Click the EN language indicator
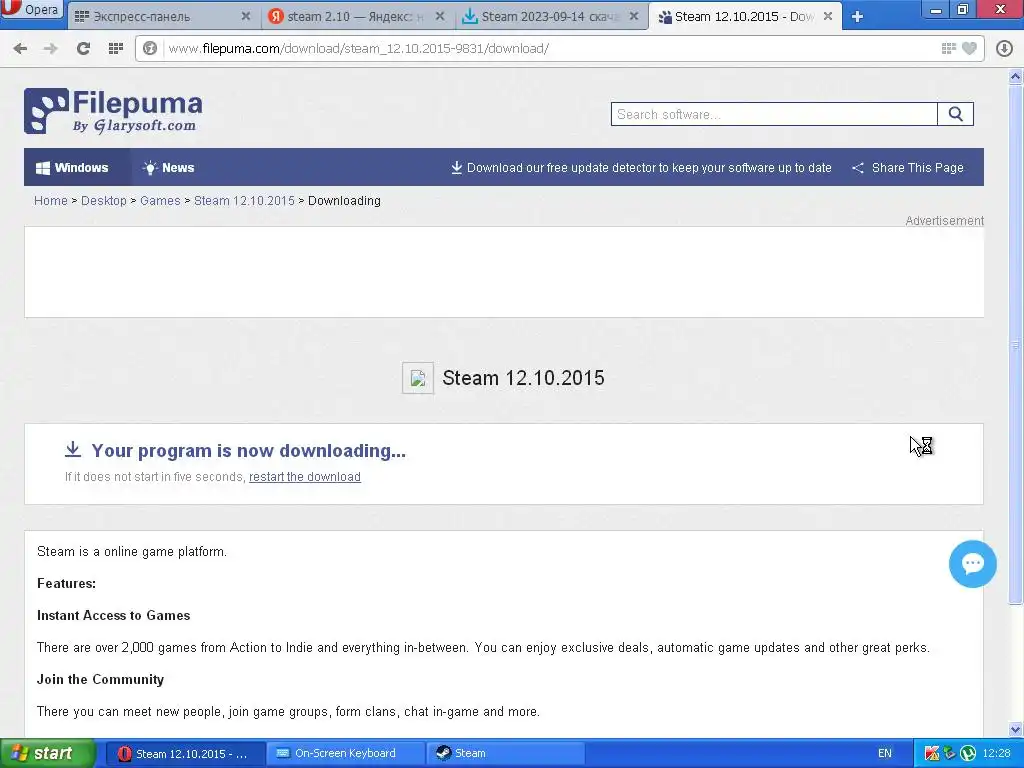 [884, 754]
